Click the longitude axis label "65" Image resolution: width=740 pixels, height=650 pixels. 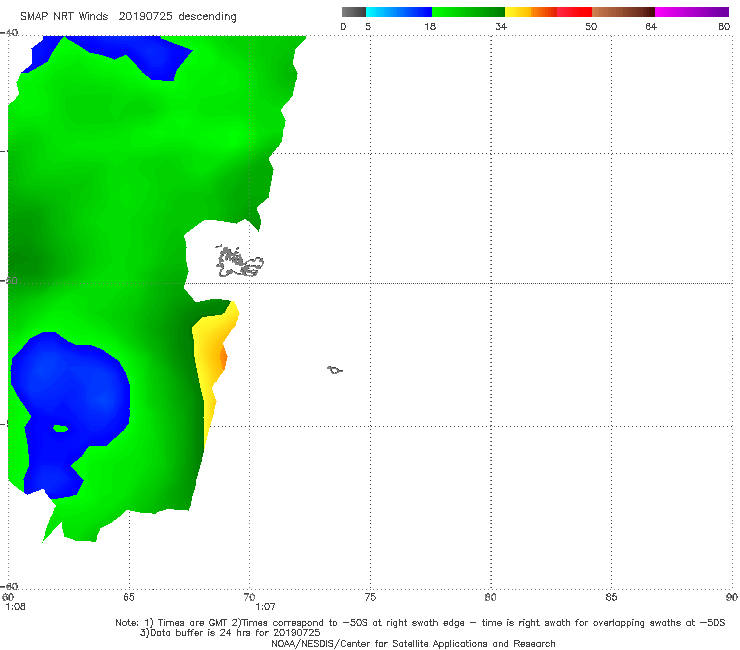[129, 598]
